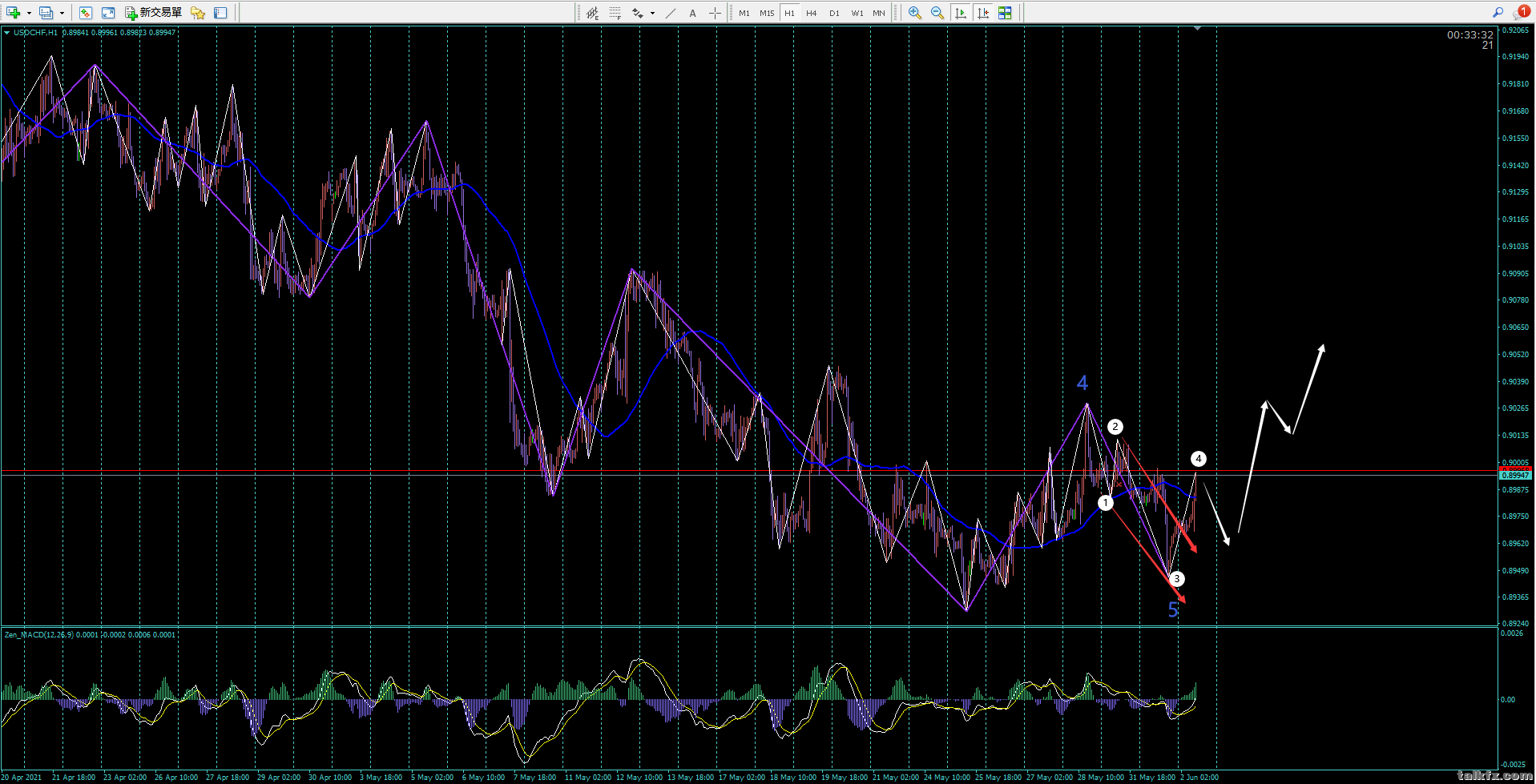Screen dimensions: 1536x784
Task: Select the H1 timeframe button
Action: 789,13
